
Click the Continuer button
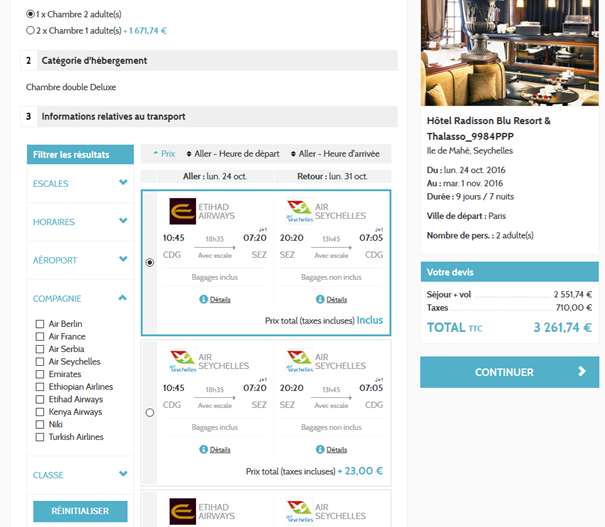click(508, 372)
